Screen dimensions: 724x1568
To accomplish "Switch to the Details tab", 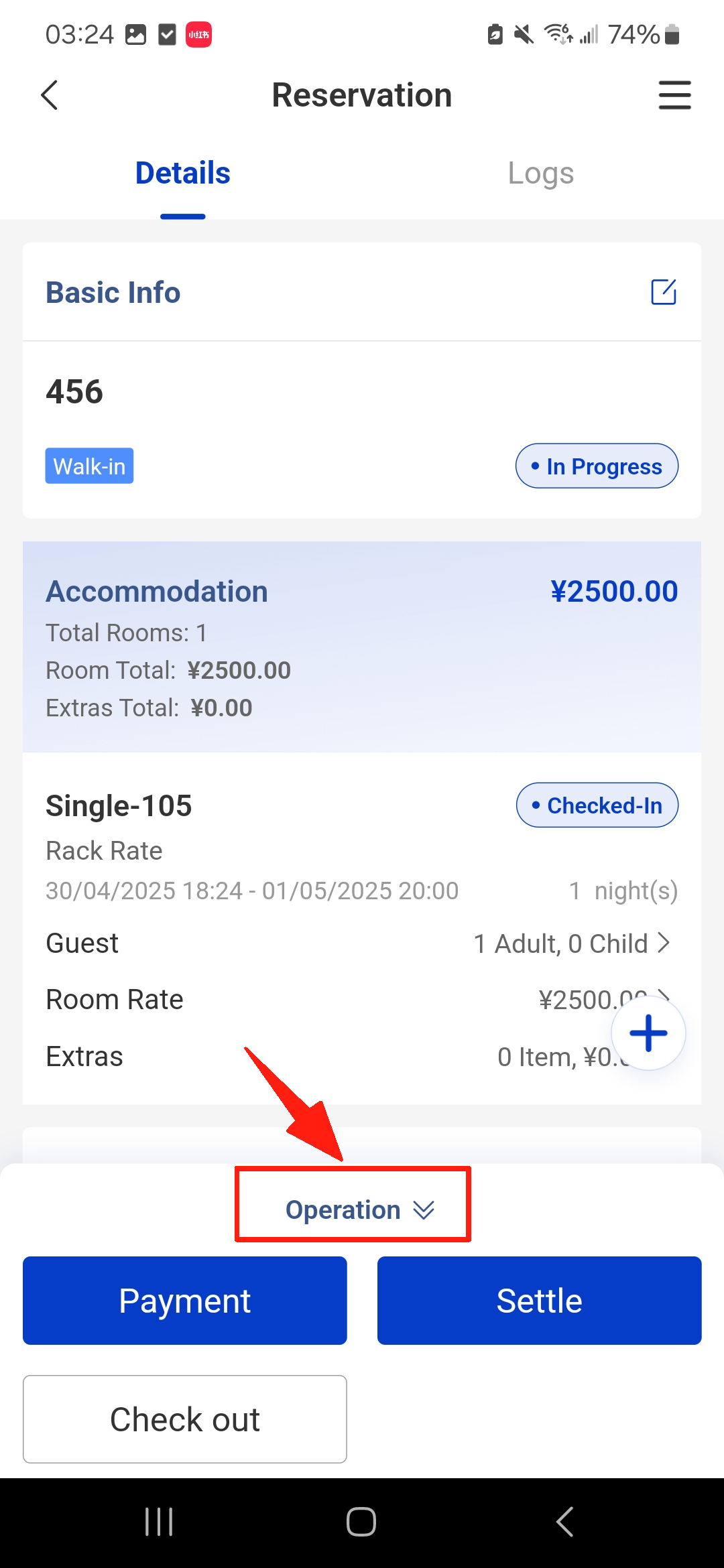I will pos(182,174).
